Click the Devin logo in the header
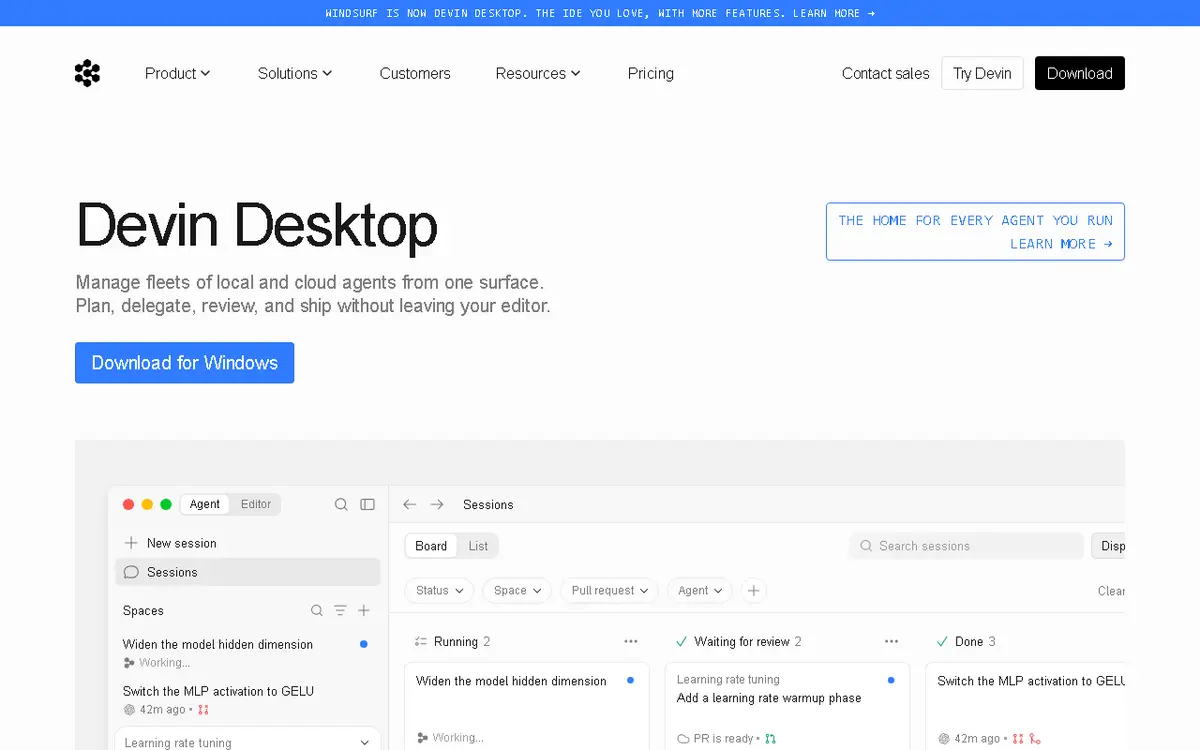 coord(87,73)
